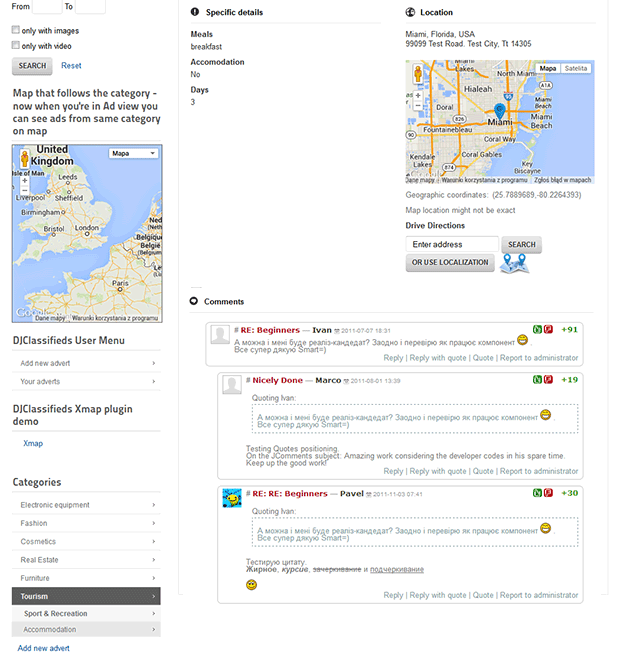Open Your adverts in user menu
The height and width of the screenshot is (664, 620).
click(86, 381)
